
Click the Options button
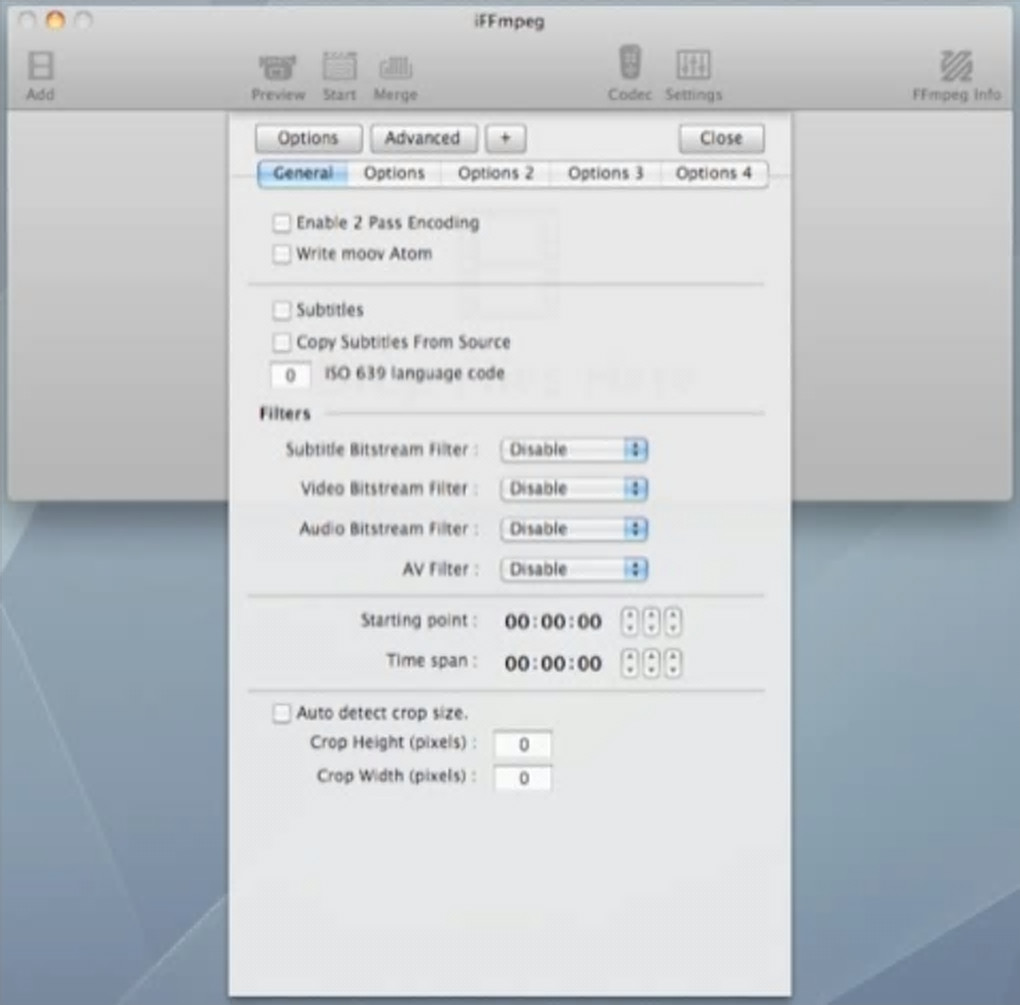click(x=308, y=138)
